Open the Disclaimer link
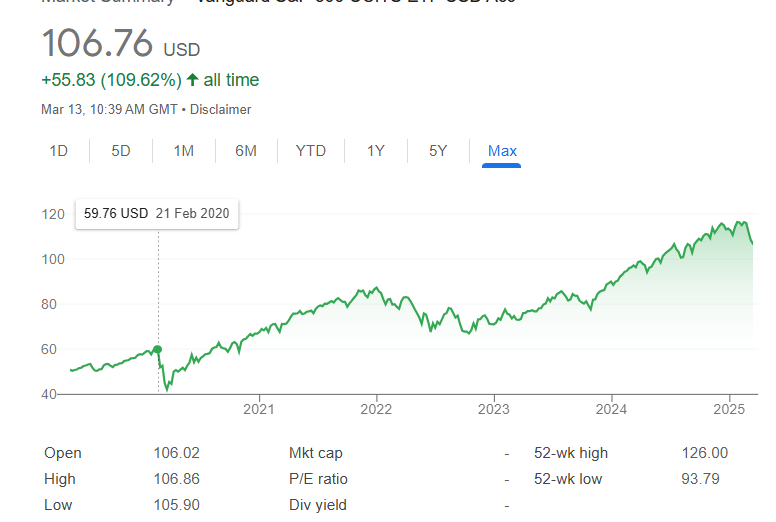 pyautogui.click(x=220, y=109)
